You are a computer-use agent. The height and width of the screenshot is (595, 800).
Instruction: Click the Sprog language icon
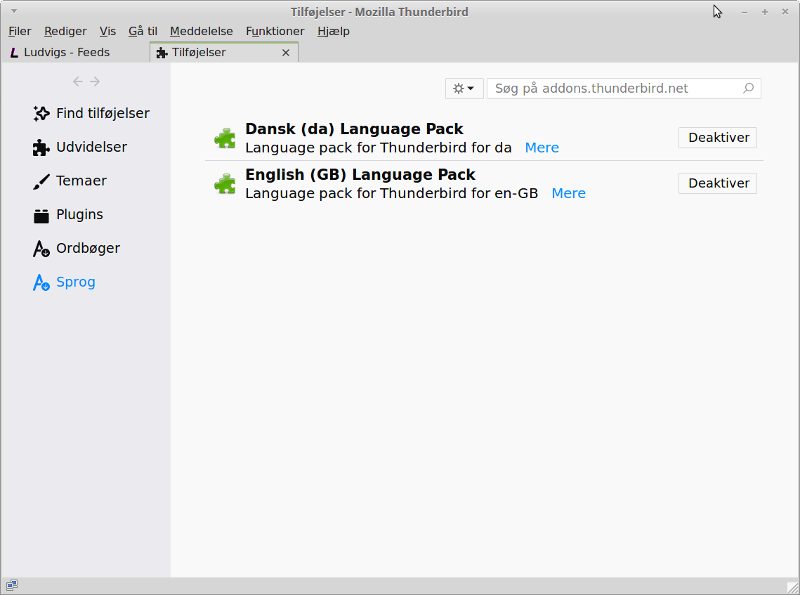pyautogui.click(x=41, y=282)
